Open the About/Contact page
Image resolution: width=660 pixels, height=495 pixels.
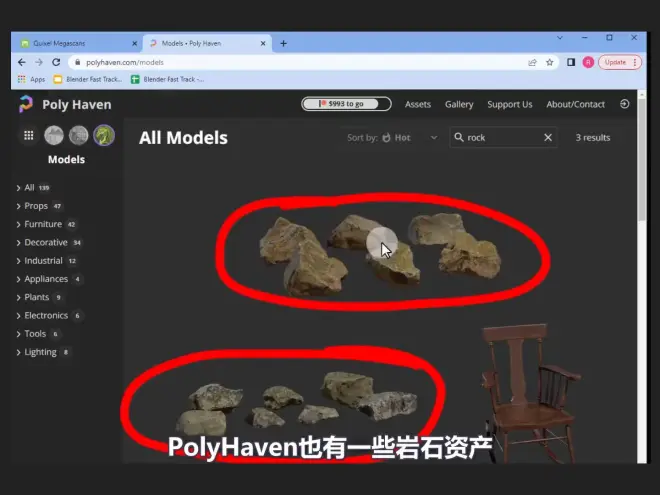point(575,104)
